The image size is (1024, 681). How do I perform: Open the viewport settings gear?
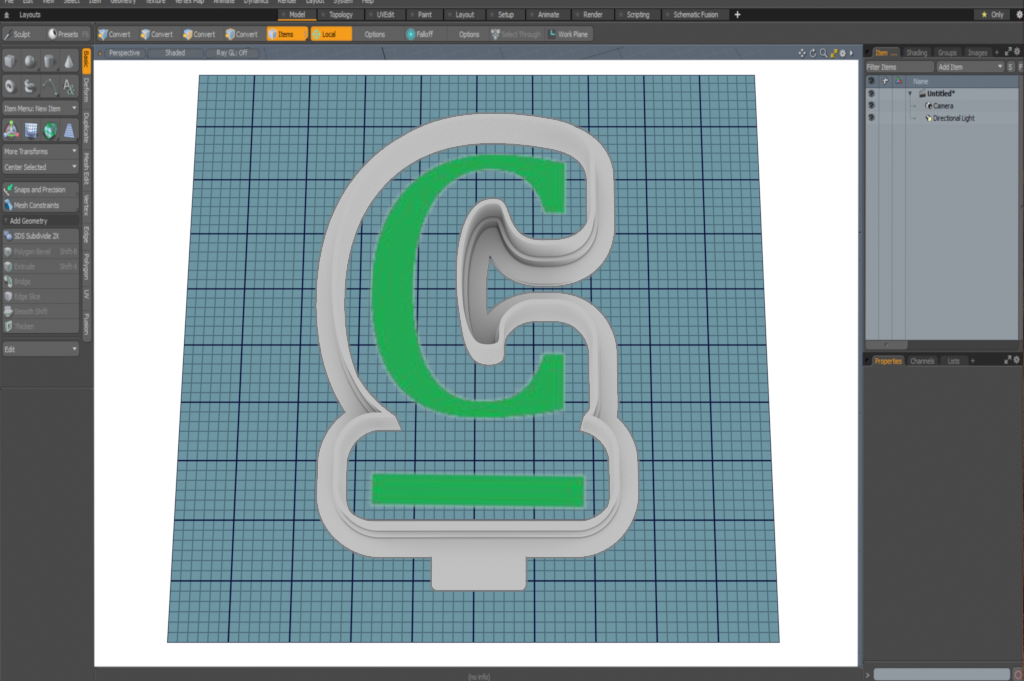click(x=842, y=53)
